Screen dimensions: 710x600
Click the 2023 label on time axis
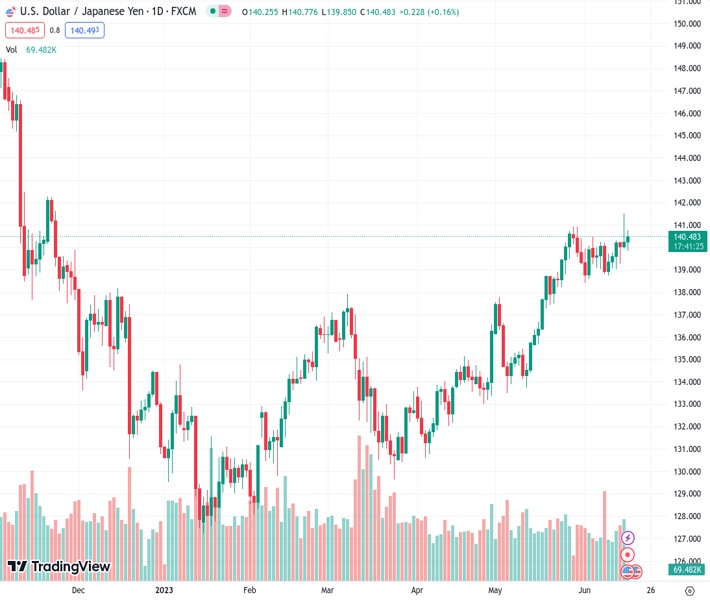[x=166, y=591]
